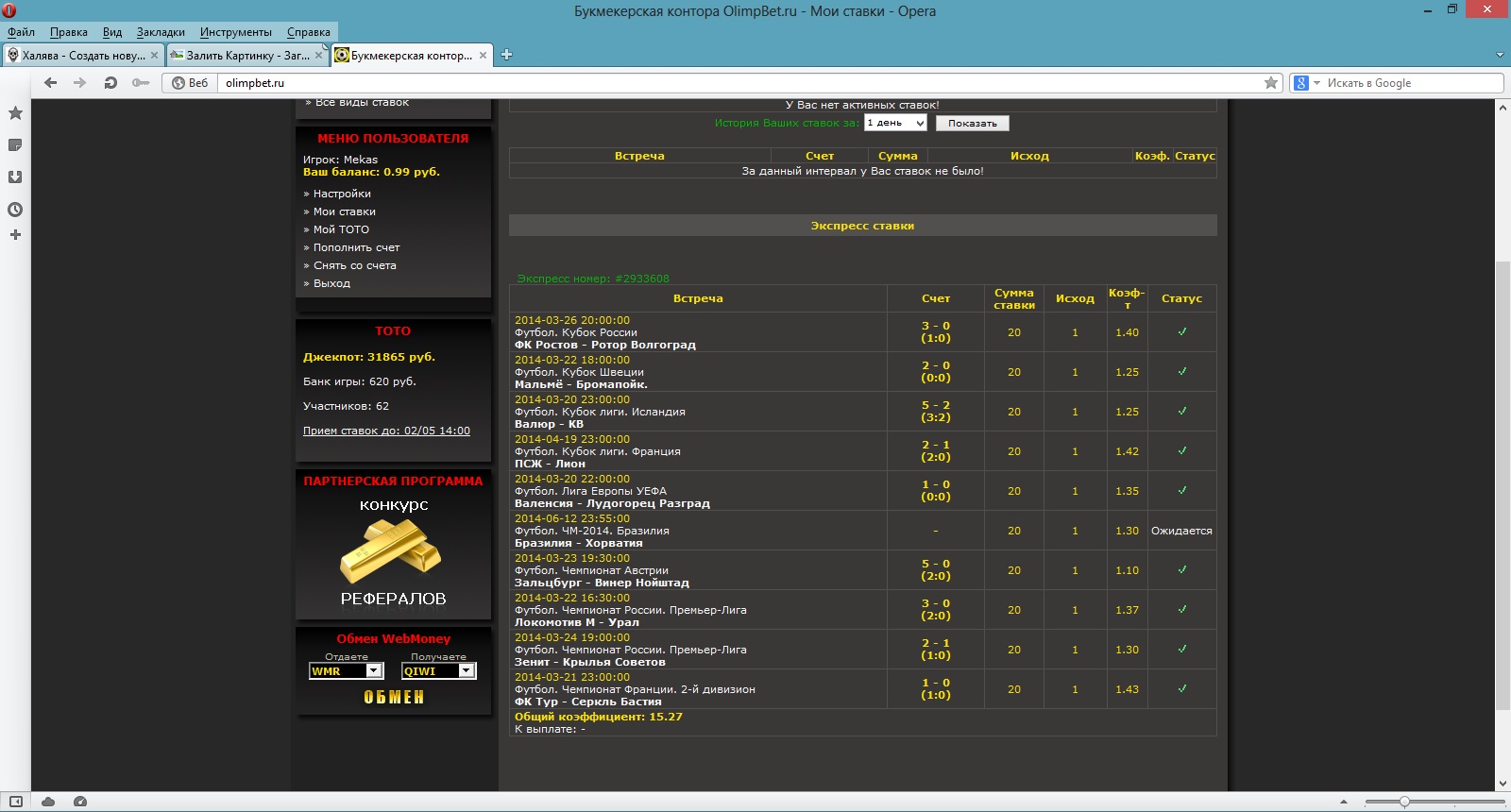Open the password wand key icon
Image resolution: width=1511 pixels, height=812 pixels.
point(141,83)
